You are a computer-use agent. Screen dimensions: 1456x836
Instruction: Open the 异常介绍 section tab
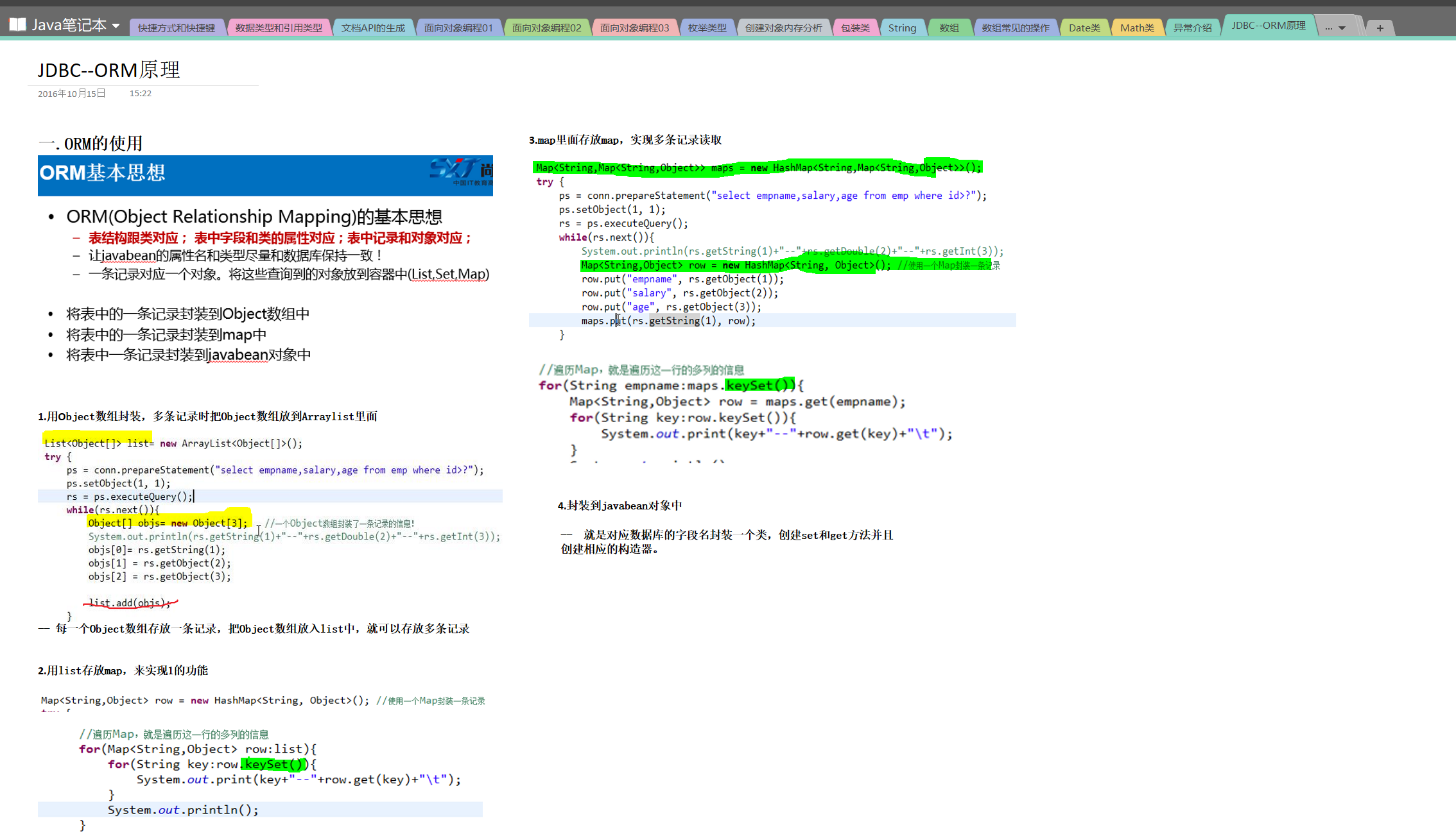coord(1192,28)
